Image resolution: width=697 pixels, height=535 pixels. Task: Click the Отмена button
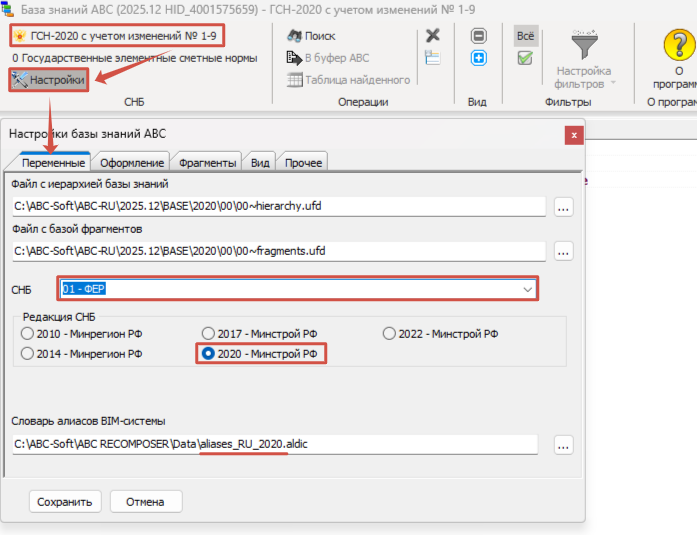pyautogui.click(x=145, y=502)
